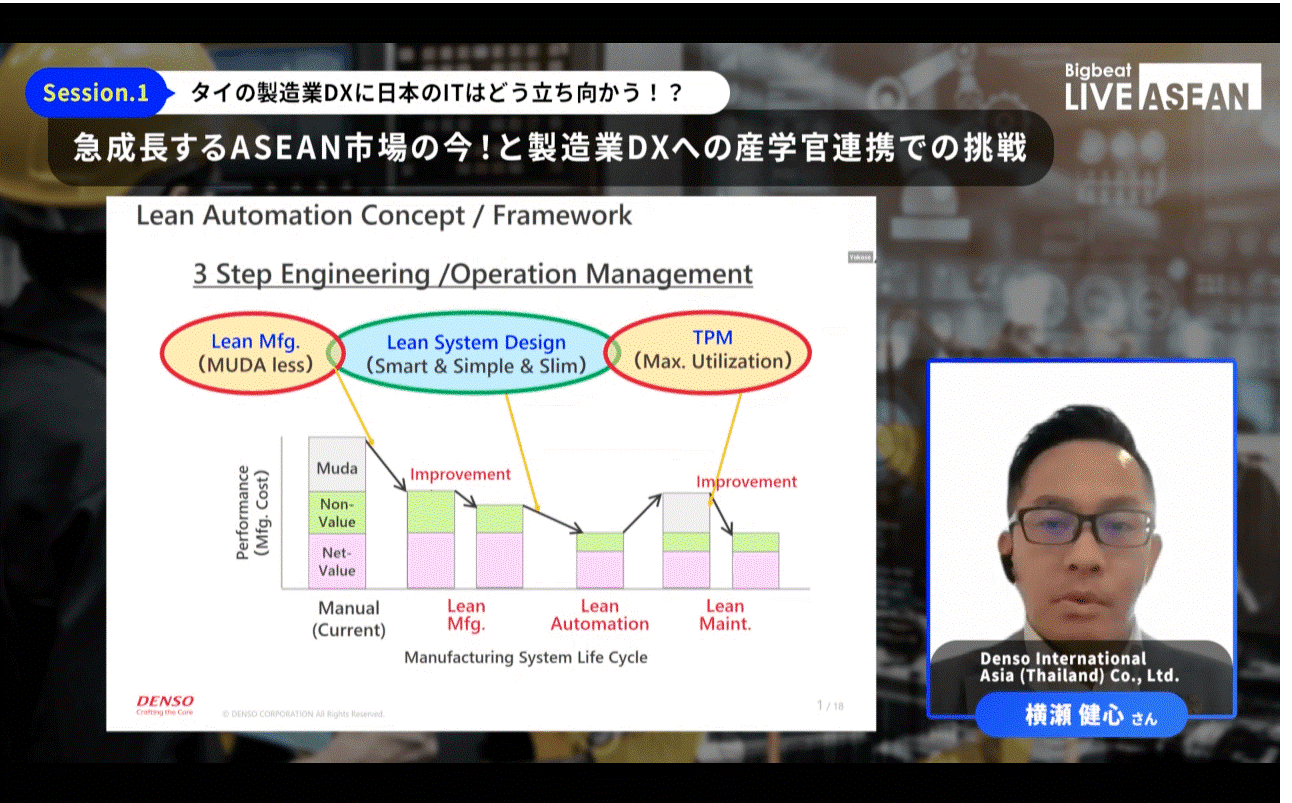Select the speaker webcam video thumbnail
1292x803 pixels.
point(1081,538)
